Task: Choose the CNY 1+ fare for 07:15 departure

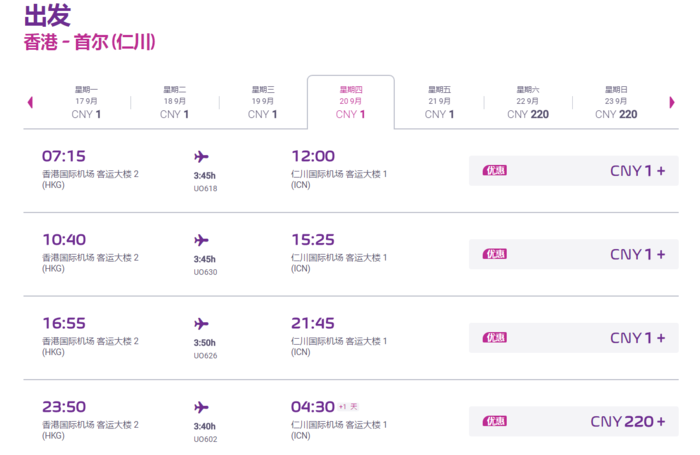Action: click(x=574, y=171)
